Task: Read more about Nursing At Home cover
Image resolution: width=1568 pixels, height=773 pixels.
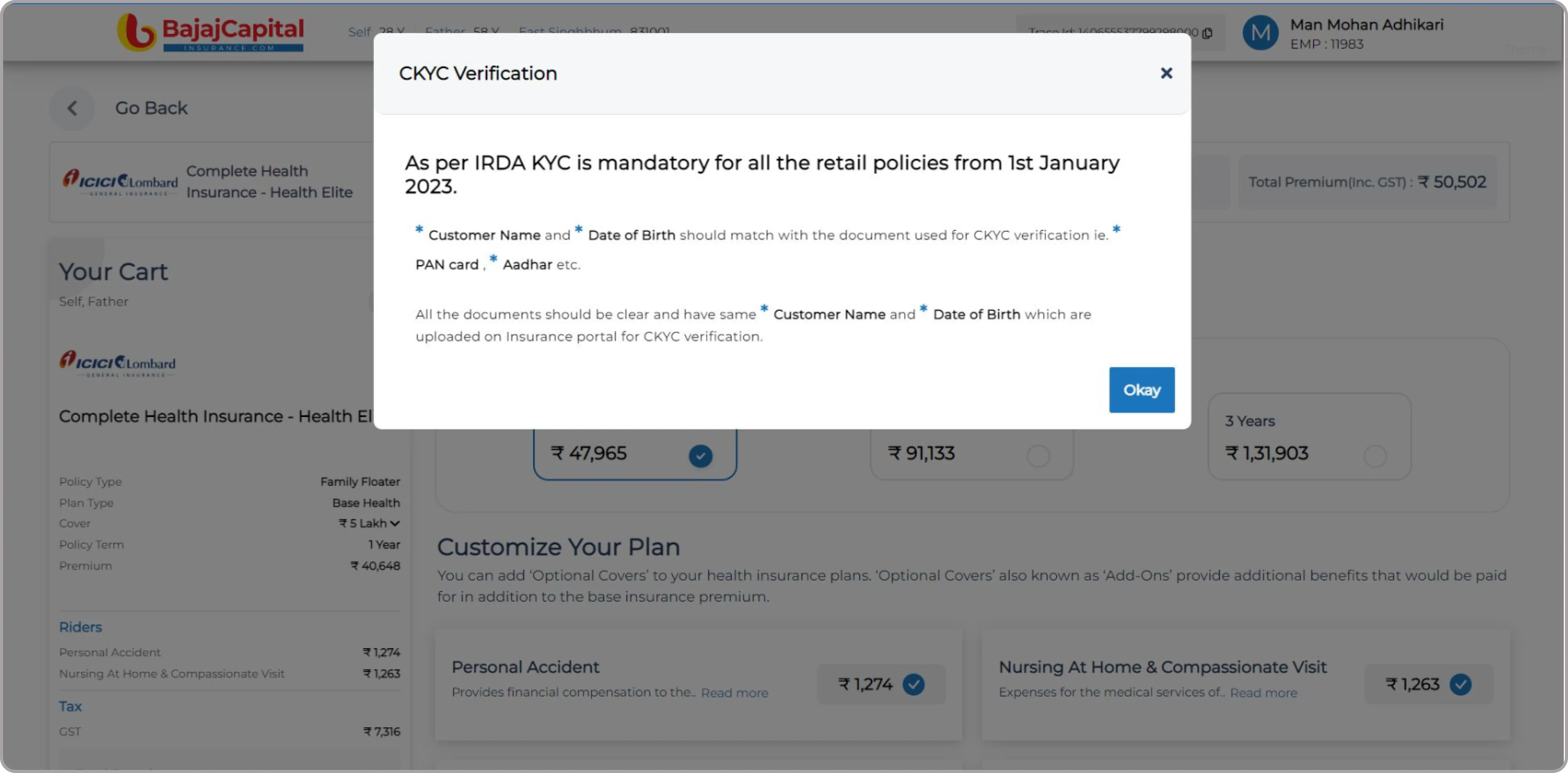Action: tap(1263, 693)
